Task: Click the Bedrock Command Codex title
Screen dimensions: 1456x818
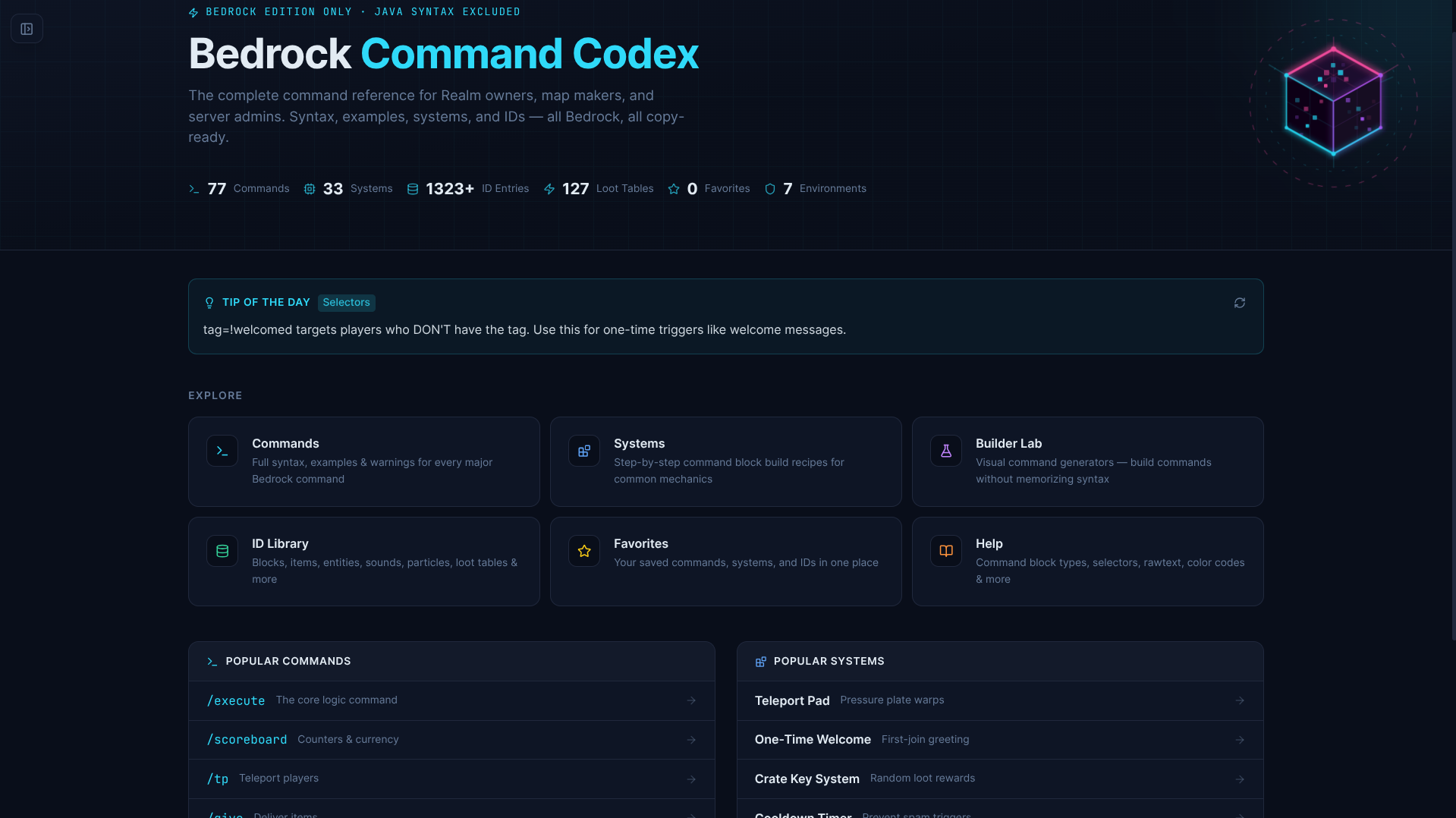Action: (443, 54)
